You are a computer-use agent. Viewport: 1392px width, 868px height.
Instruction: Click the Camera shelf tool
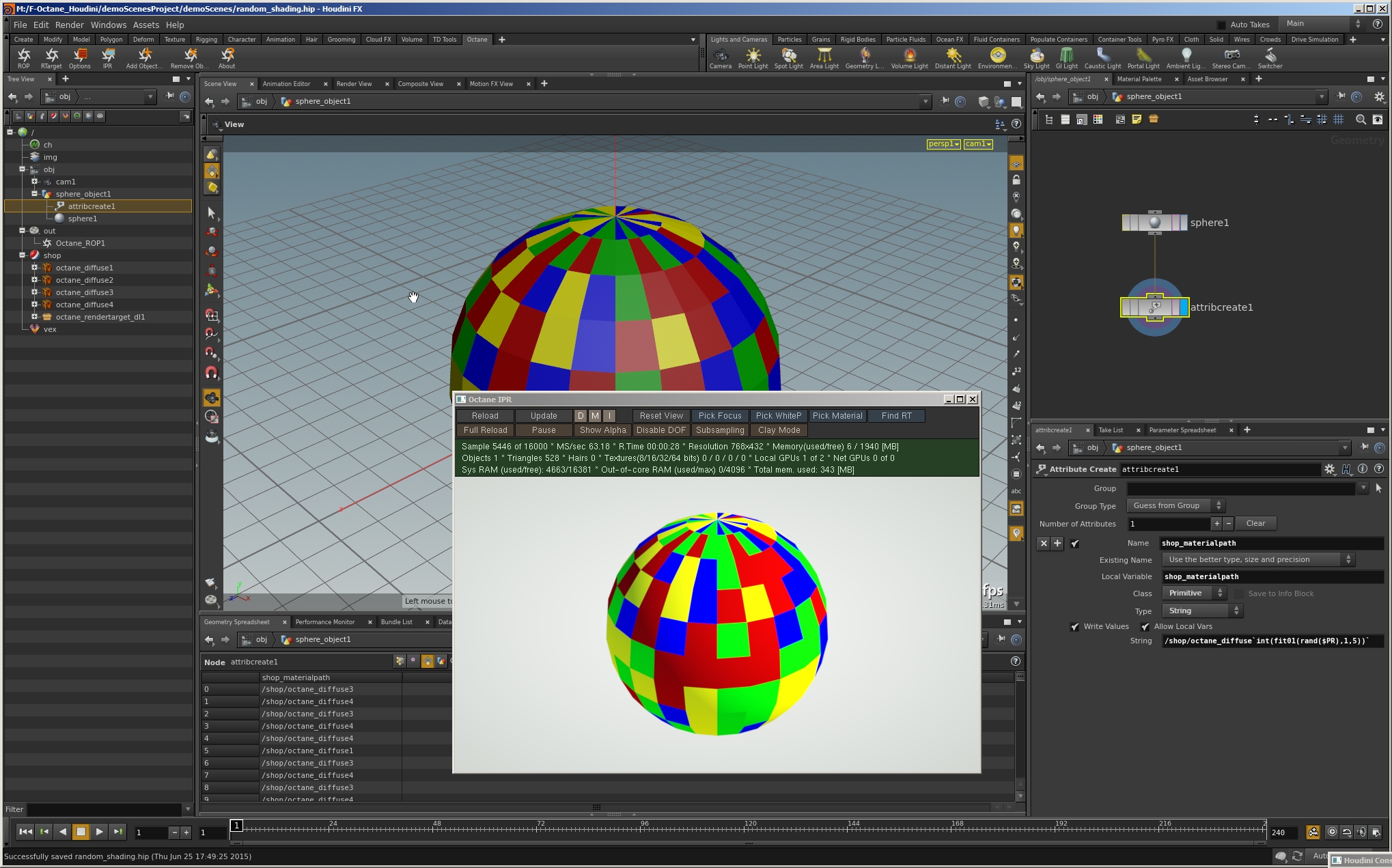coord(720,57)
